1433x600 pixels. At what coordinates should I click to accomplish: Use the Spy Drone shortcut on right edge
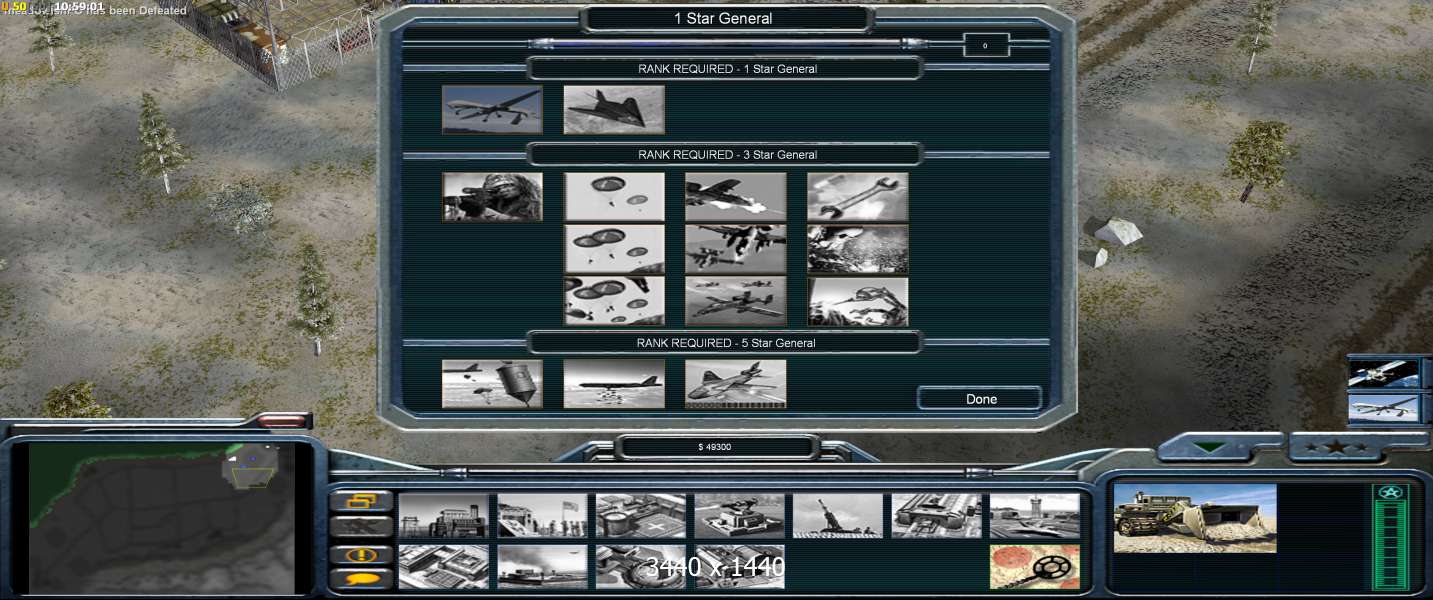pos(1384,408)
